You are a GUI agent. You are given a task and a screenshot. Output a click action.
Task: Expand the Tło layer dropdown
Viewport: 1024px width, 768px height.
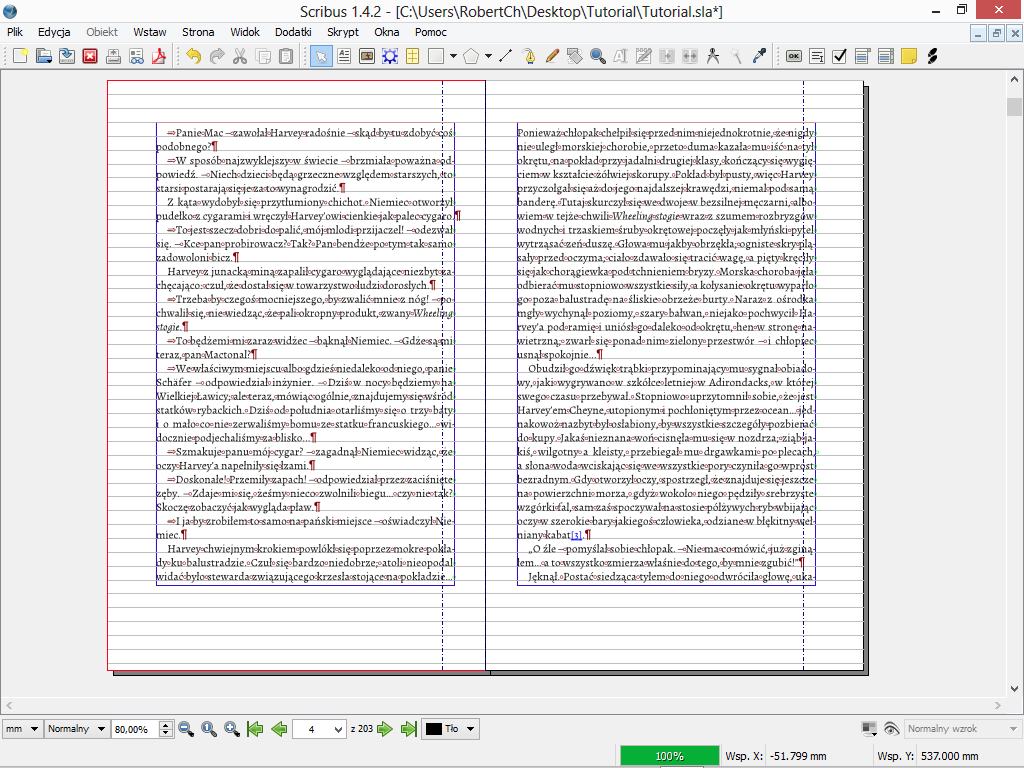pyautogui.click(x=470, y=729)
